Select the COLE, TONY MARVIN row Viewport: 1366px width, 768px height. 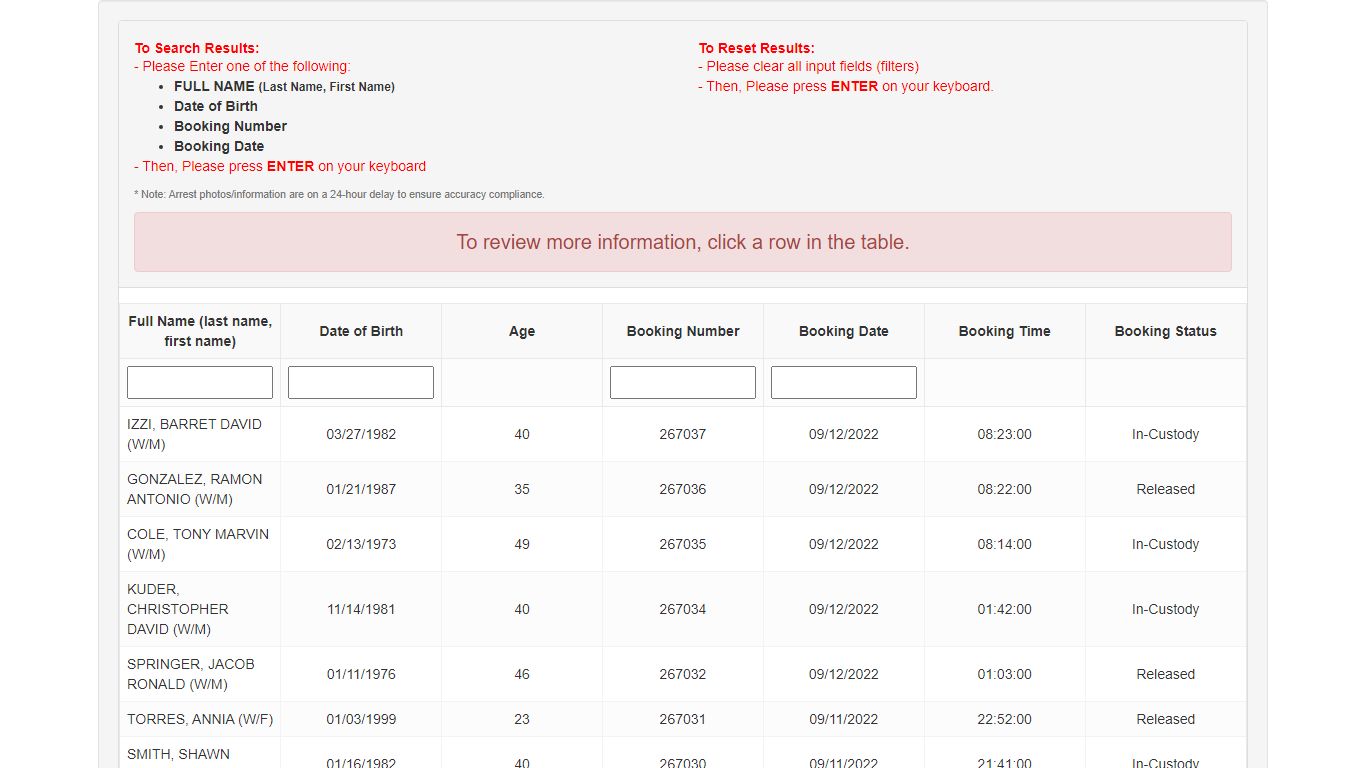pyautogui.click(x=683, y=544)
